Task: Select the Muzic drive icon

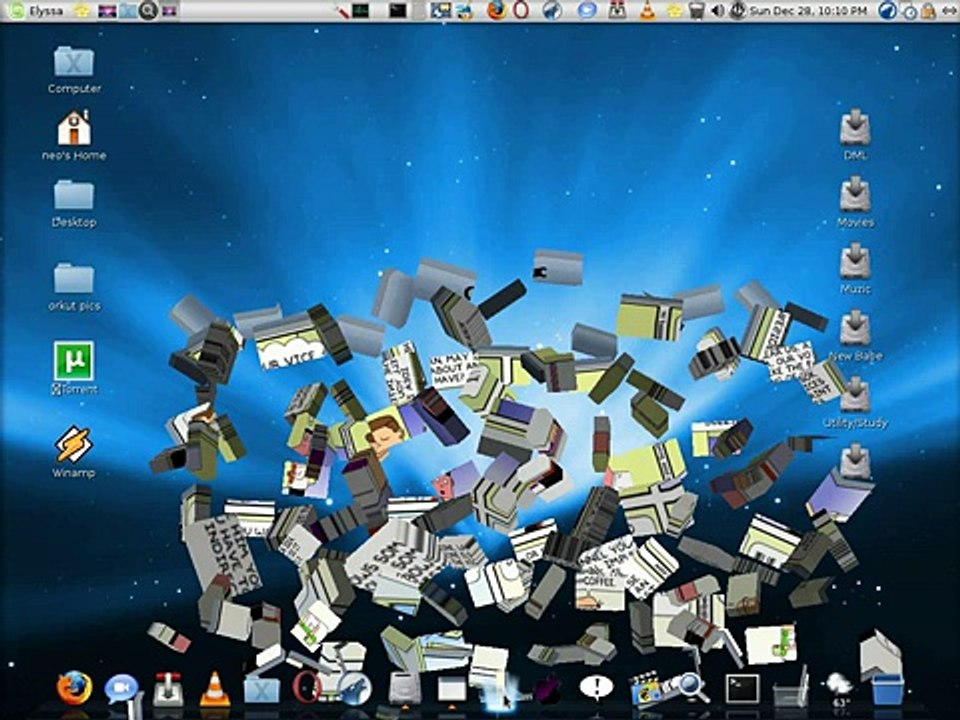Action: (x=855, y=268)
